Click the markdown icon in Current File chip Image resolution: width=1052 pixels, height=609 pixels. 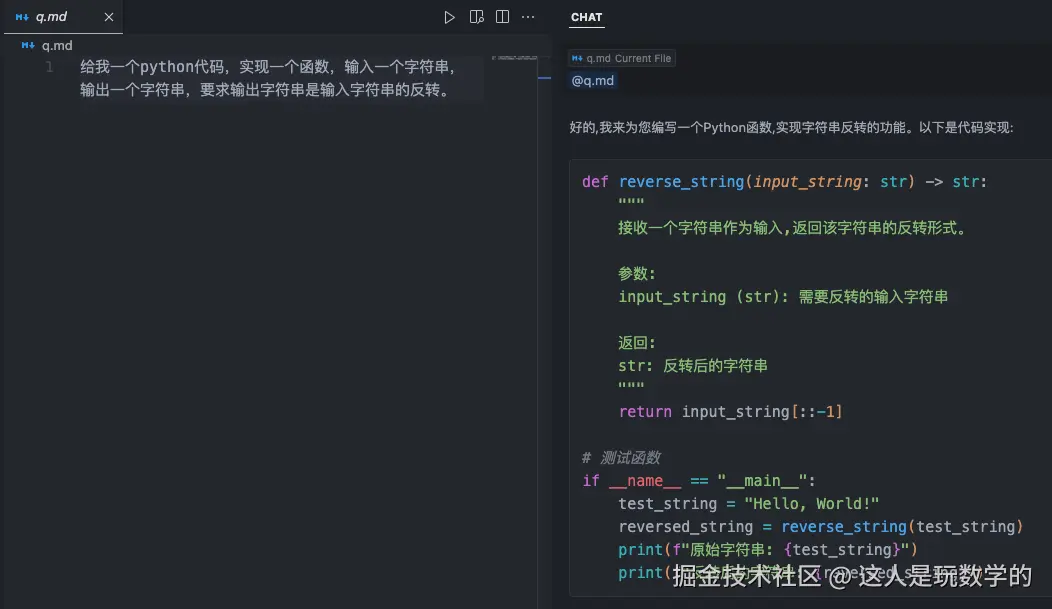[x=577, y=58]
